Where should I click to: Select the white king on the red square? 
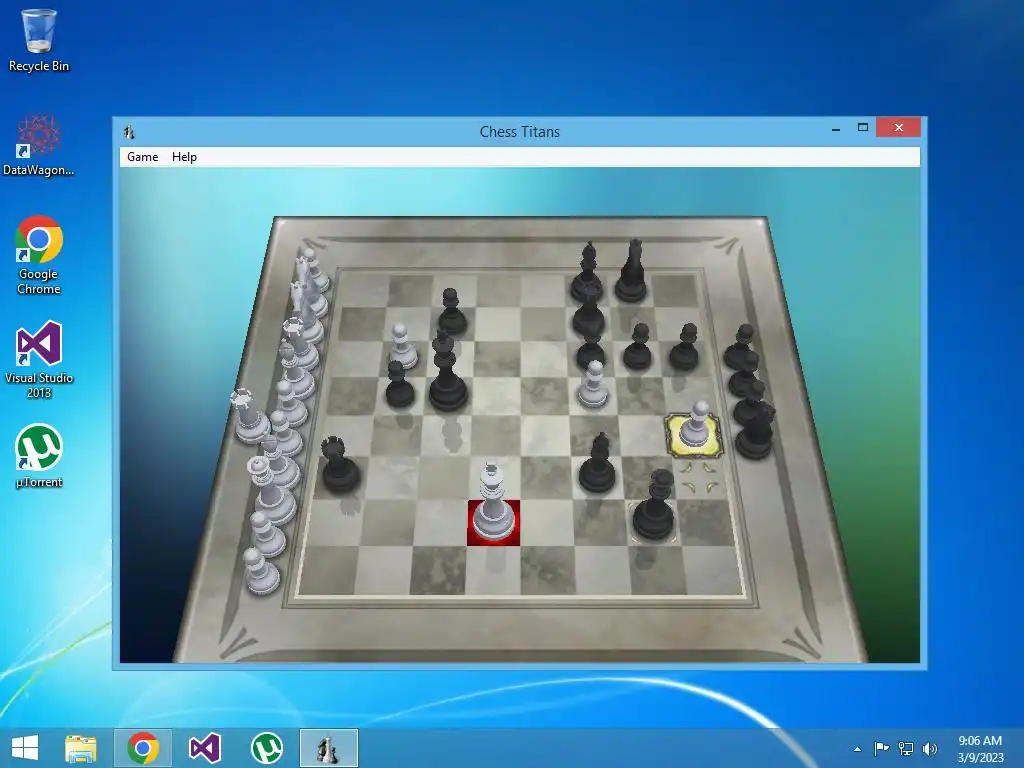(493, 503)
